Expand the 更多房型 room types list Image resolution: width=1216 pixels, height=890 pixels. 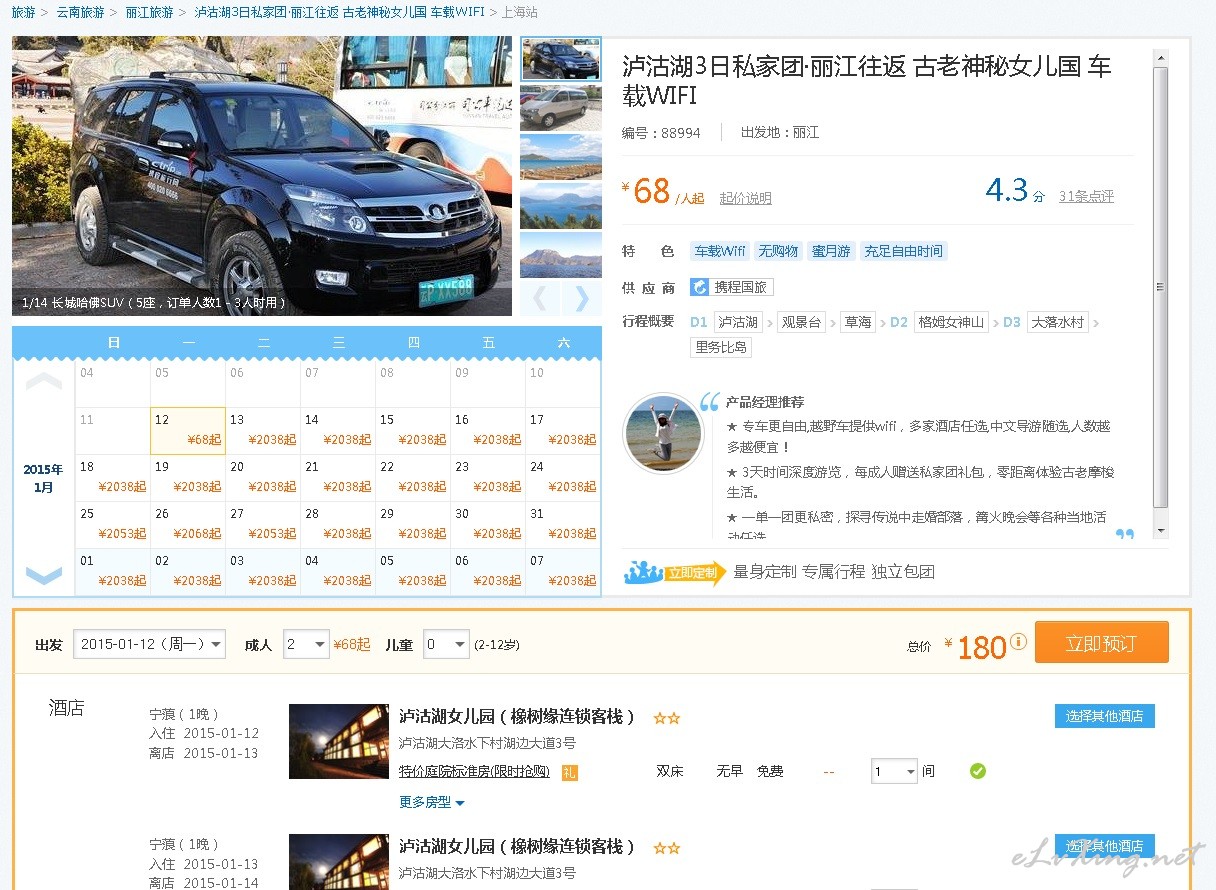click(432, 802)
